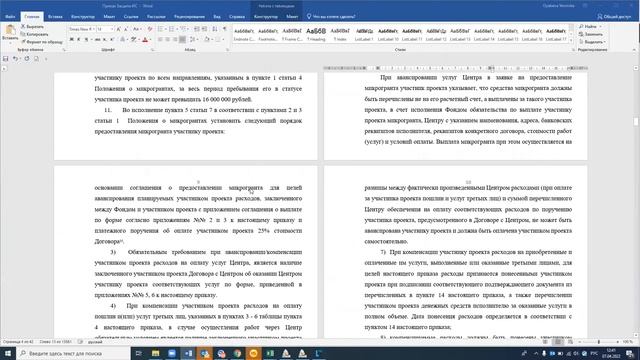Click the Cut (Вырезать) scissors command
This screenshot has height=360, width=640.
[32, 27]
